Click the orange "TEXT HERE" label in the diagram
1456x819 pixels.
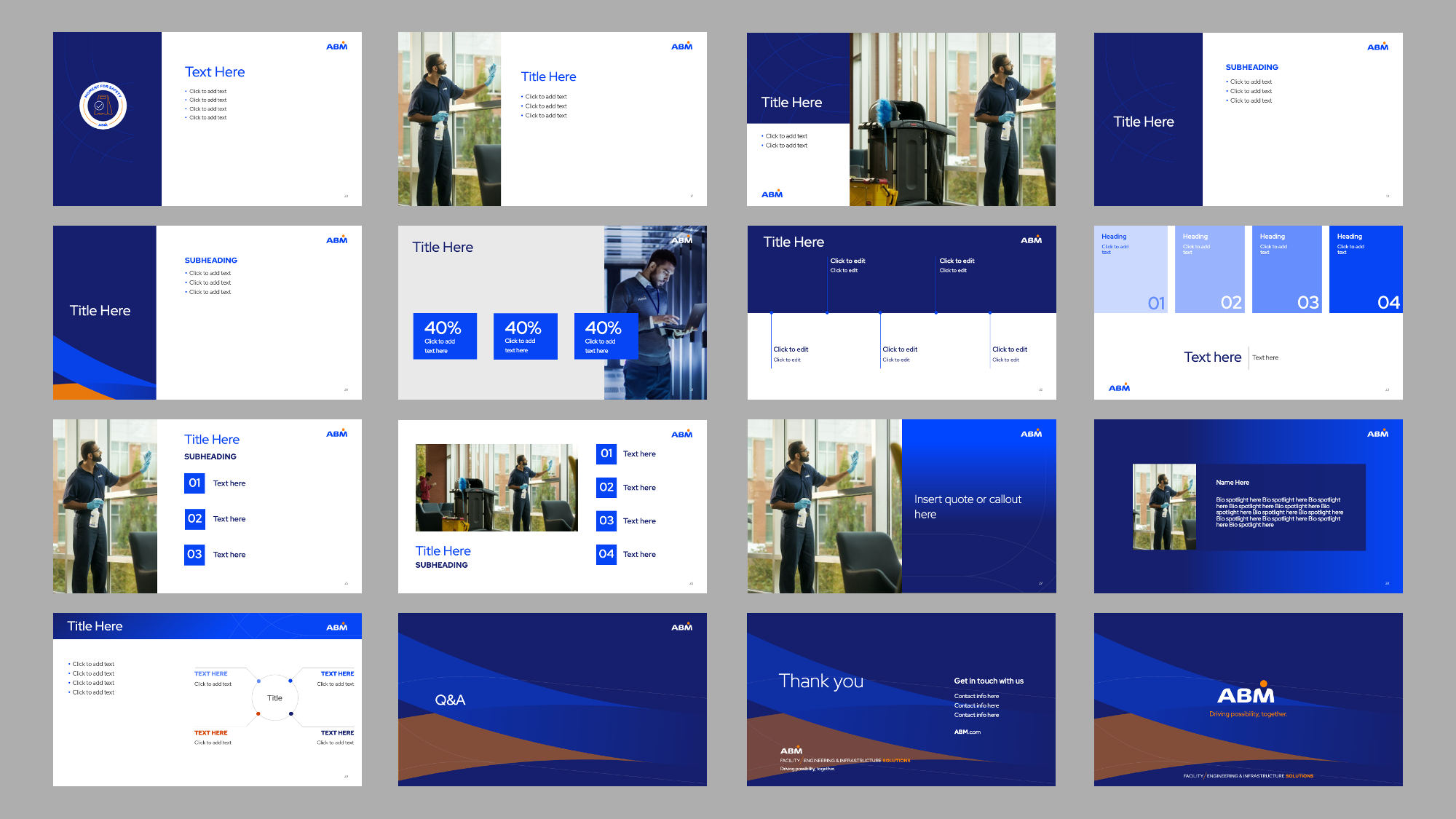tap(211, 733)
